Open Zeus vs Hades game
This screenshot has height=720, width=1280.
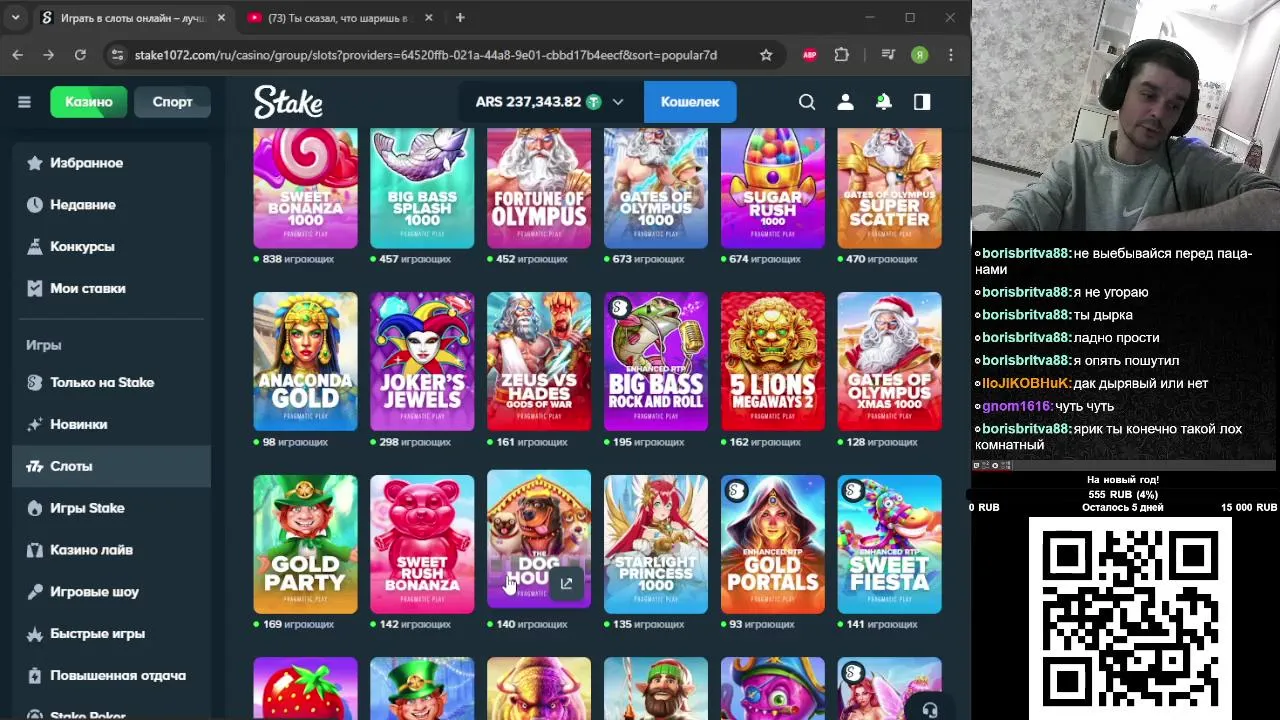pos(539,361)
